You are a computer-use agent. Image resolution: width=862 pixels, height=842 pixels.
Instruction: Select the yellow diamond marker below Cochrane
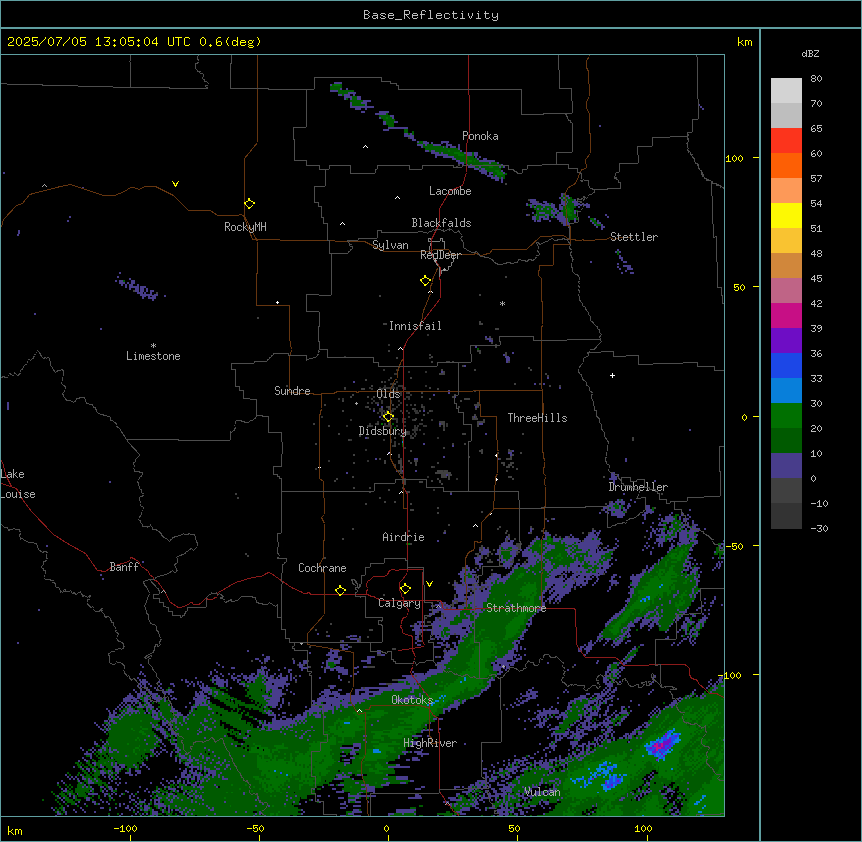click(340, 590)
